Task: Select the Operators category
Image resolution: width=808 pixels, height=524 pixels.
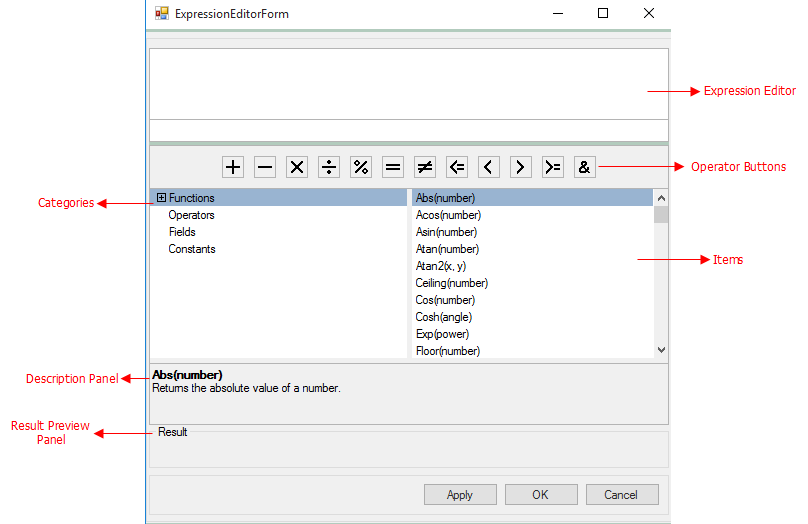Action: (x=191, y=215)
